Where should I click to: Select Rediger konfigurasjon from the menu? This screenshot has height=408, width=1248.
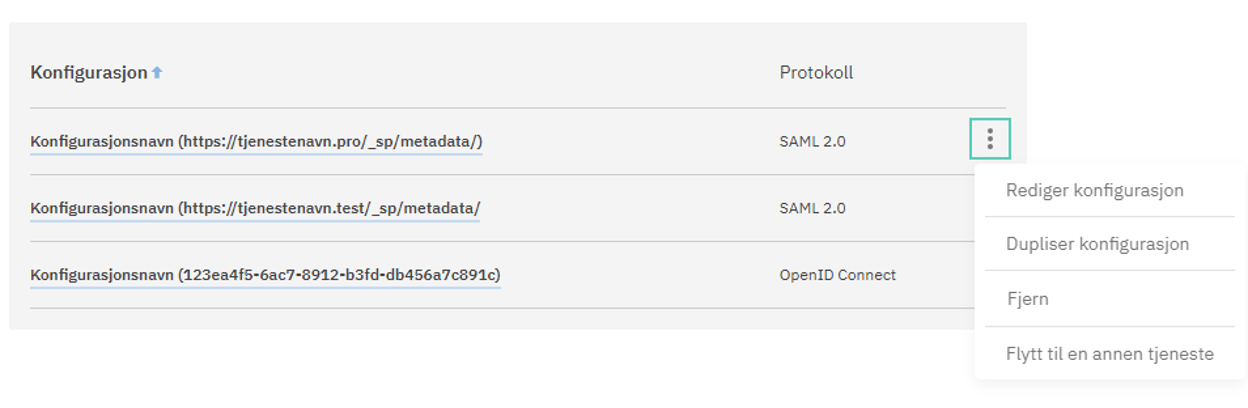click(1095, 190)
